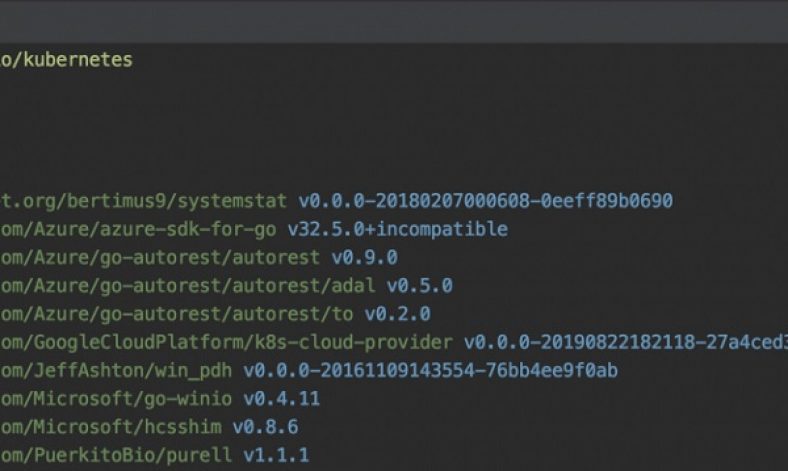The image size is (788, 471).
Task: Click version v32.5.0+incompatible
Action: (397, 229)
